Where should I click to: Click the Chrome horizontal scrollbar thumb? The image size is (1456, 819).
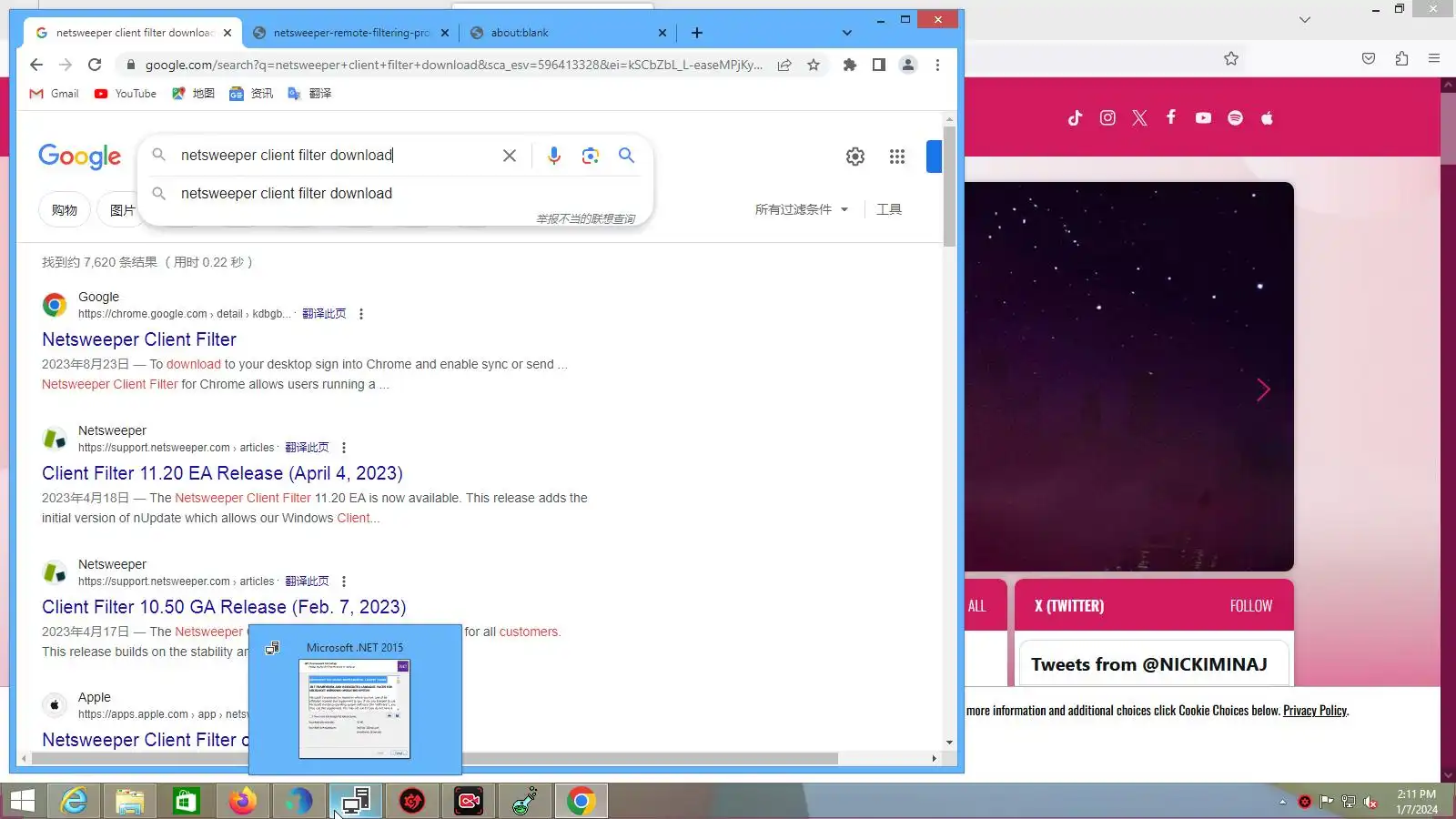[434, 758]
